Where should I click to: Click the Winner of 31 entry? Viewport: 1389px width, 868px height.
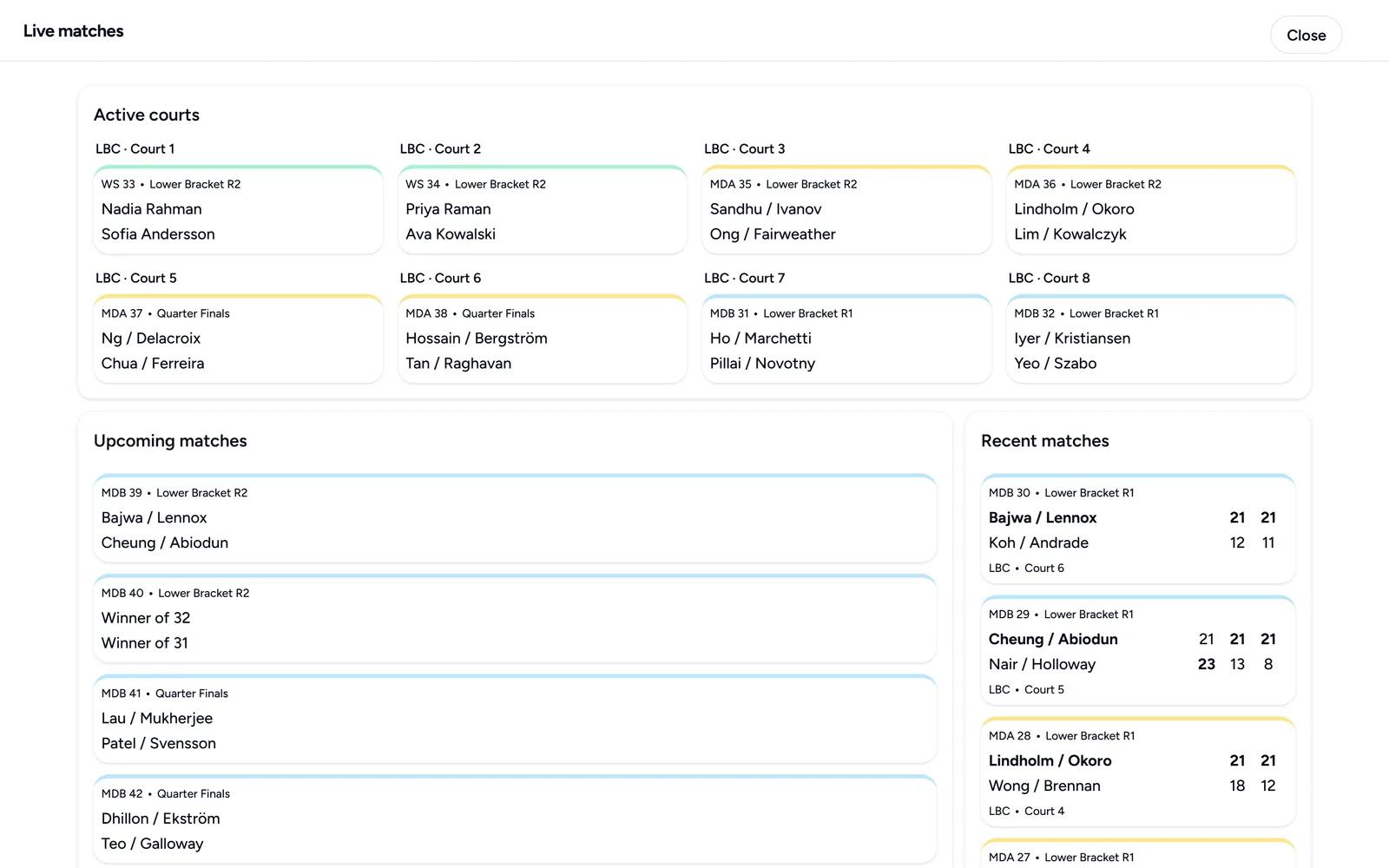click(145, 643)
